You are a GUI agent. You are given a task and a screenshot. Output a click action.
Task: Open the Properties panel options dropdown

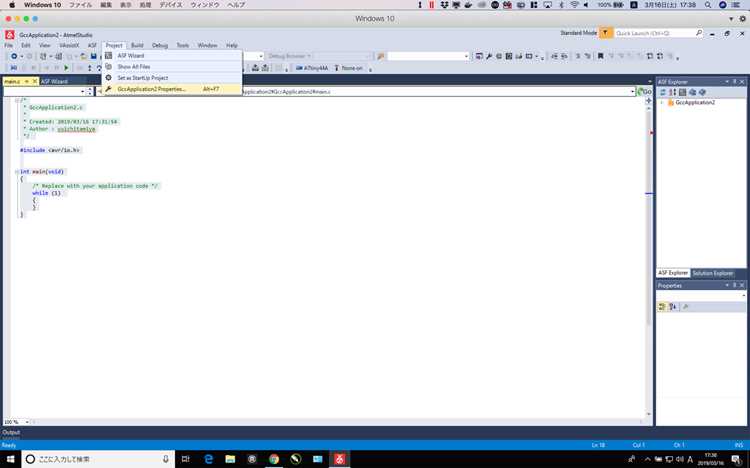pyautogui.click(x=727, y=285)
